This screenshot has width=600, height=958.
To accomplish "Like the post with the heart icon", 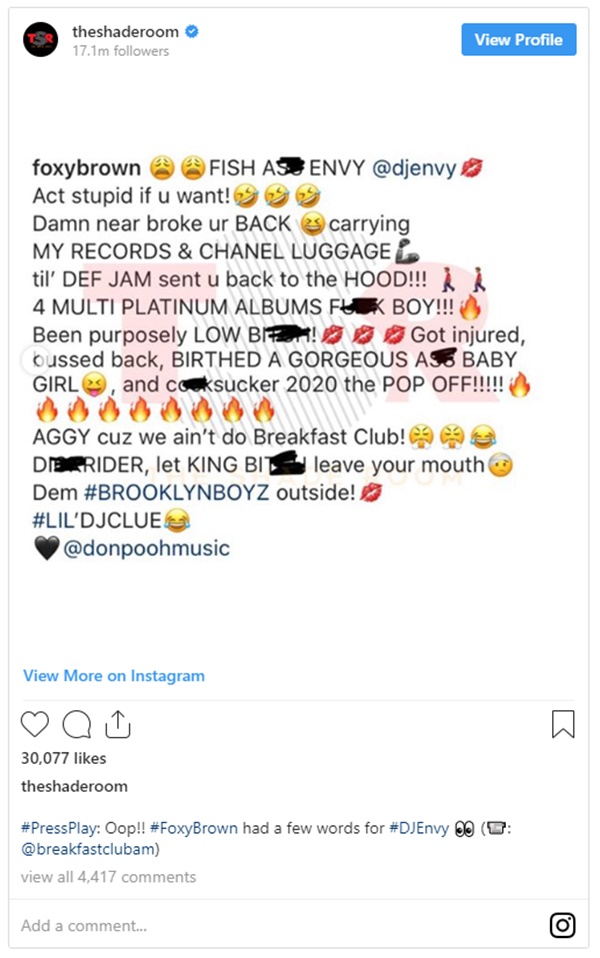I will [35, 724].
